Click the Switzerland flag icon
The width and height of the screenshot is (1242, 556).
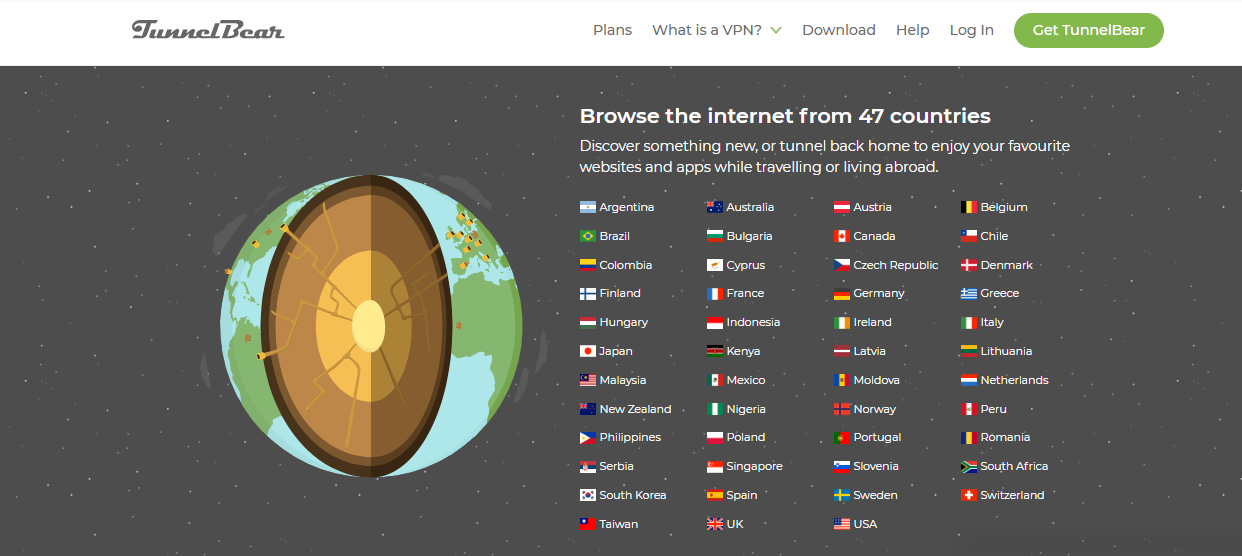pos(969,496)
